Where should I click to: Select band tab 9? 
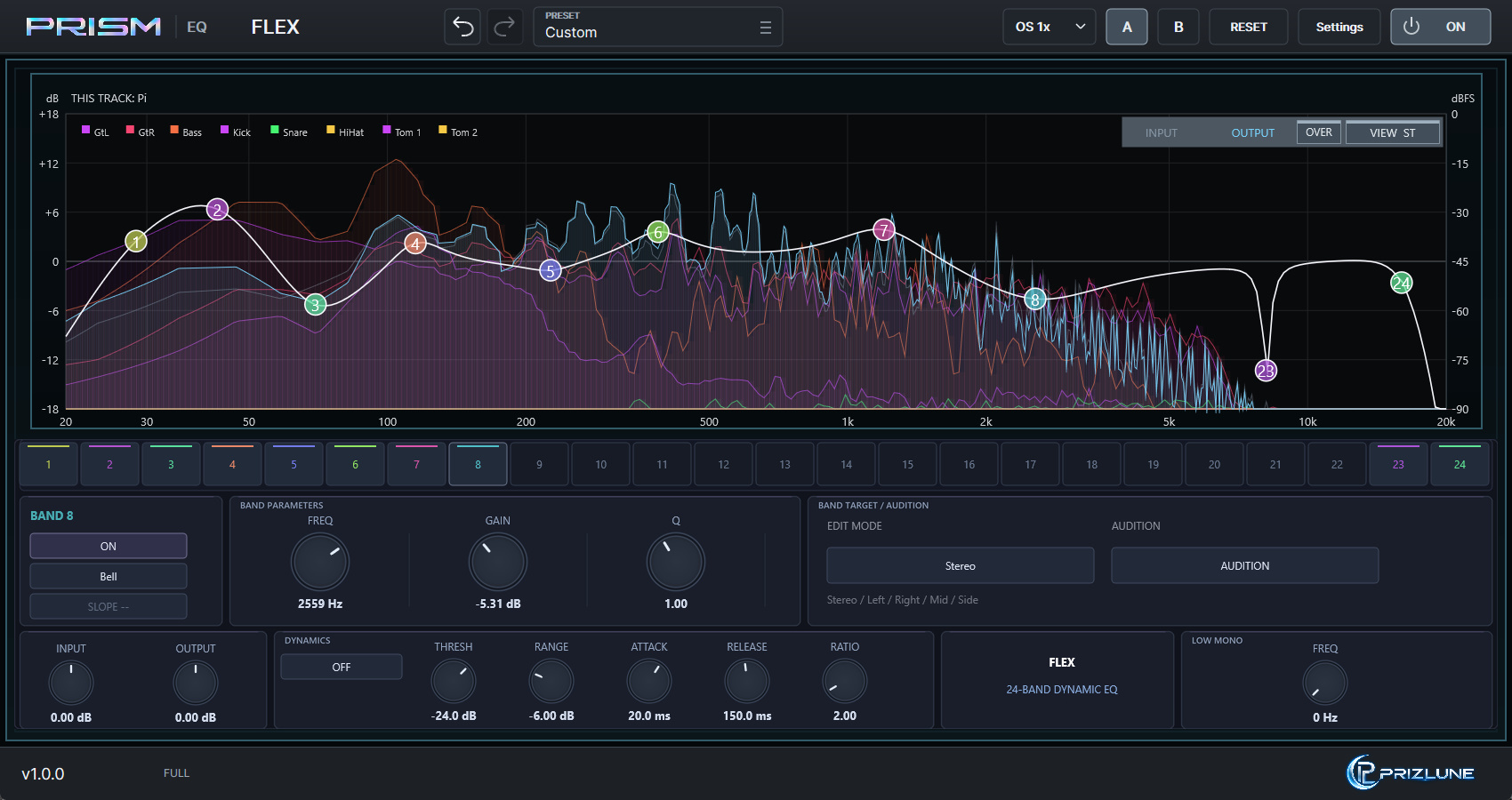tap(539, 464)
